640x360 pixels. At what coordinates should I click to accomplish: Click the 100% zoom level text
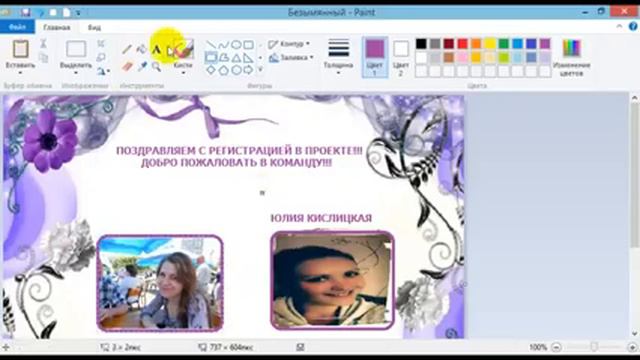[538, 347]
